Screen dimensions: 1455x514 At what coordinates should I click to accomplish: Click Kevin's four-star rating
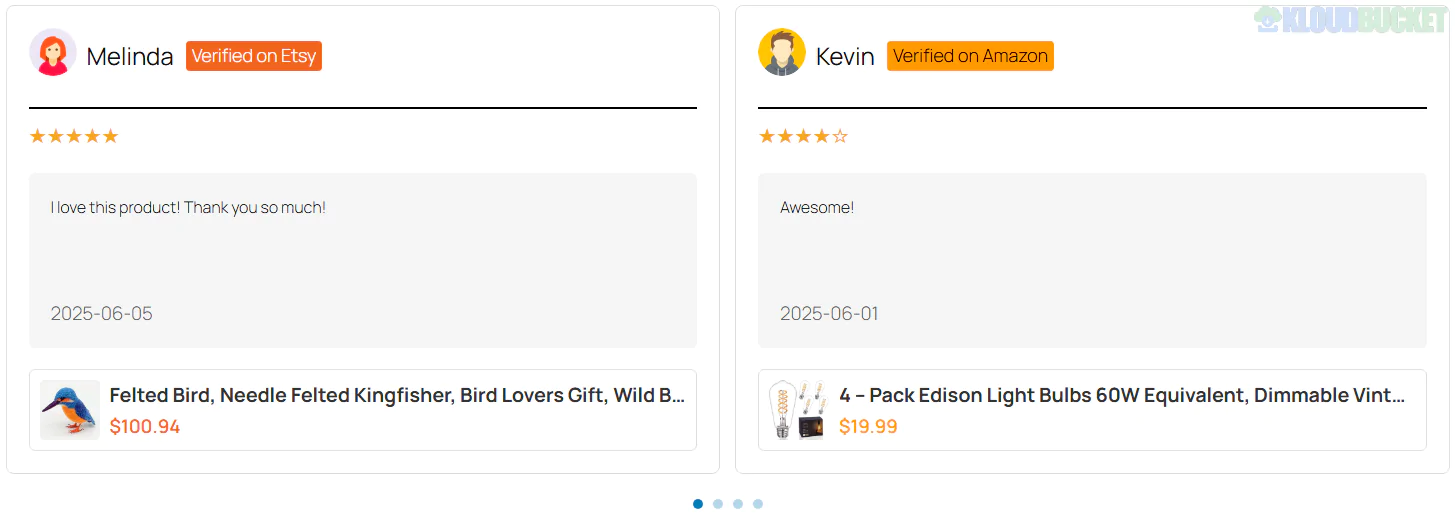click(x=803, y=136)
